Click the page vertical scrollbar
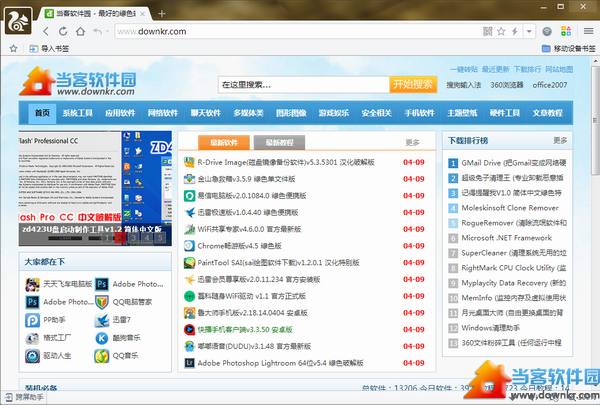 click(595, 120)
